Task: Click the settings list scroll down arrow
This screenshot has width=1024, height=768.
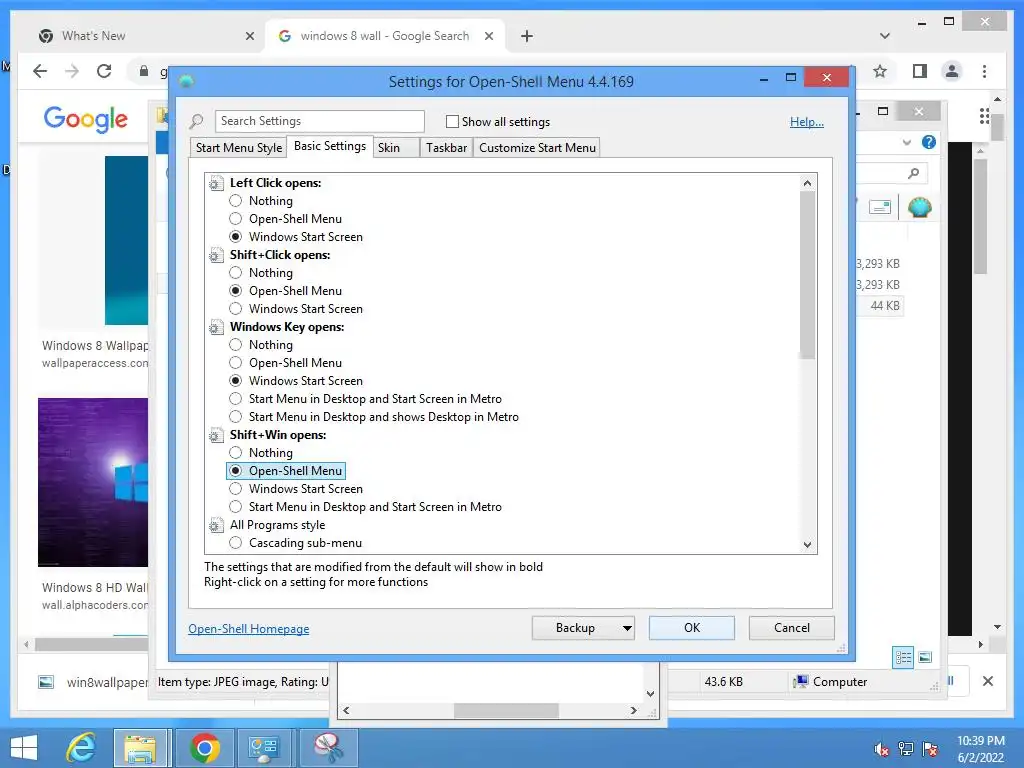Action: pyautogui.click(x=807, y=545)
